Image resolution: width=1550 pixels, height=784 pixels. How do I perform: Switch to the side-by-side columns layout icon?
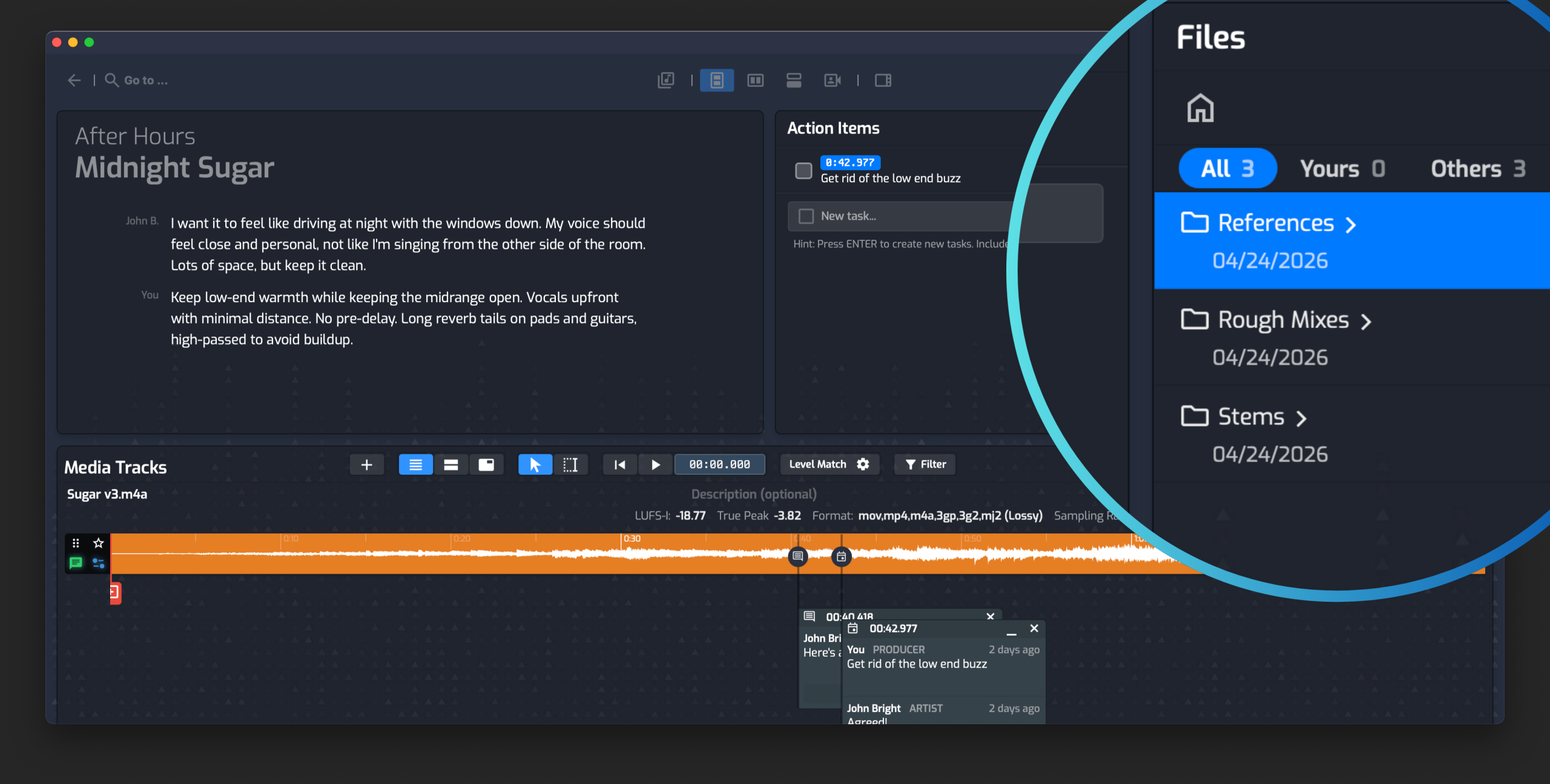756,81
